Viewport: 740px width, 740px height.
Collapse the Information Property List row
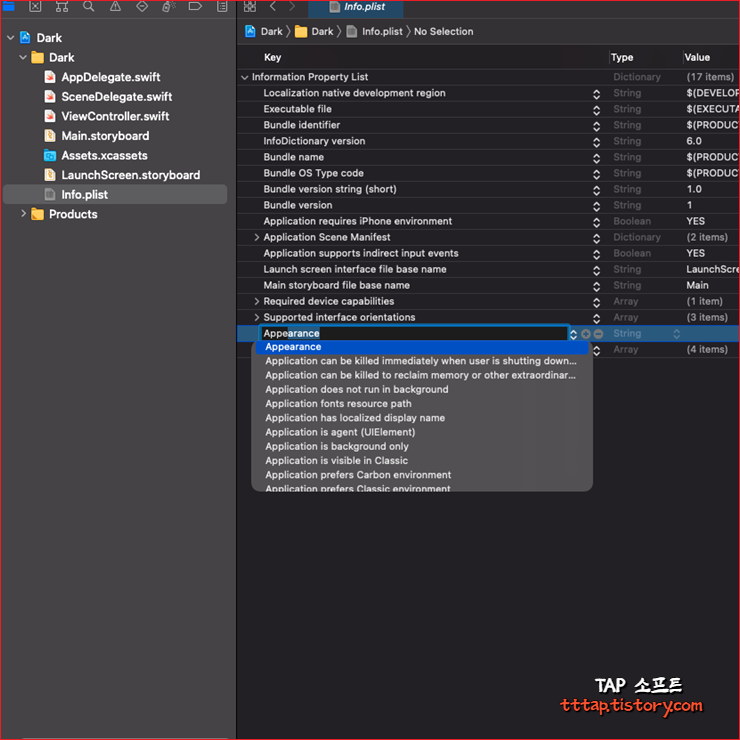244,77
